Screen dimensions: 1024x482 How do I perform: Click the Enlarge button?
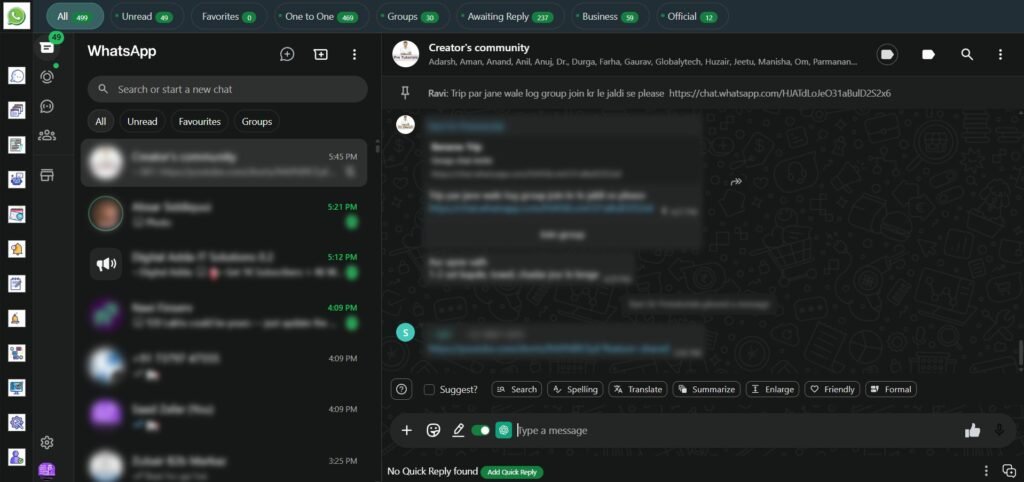(x=773, y=389)
